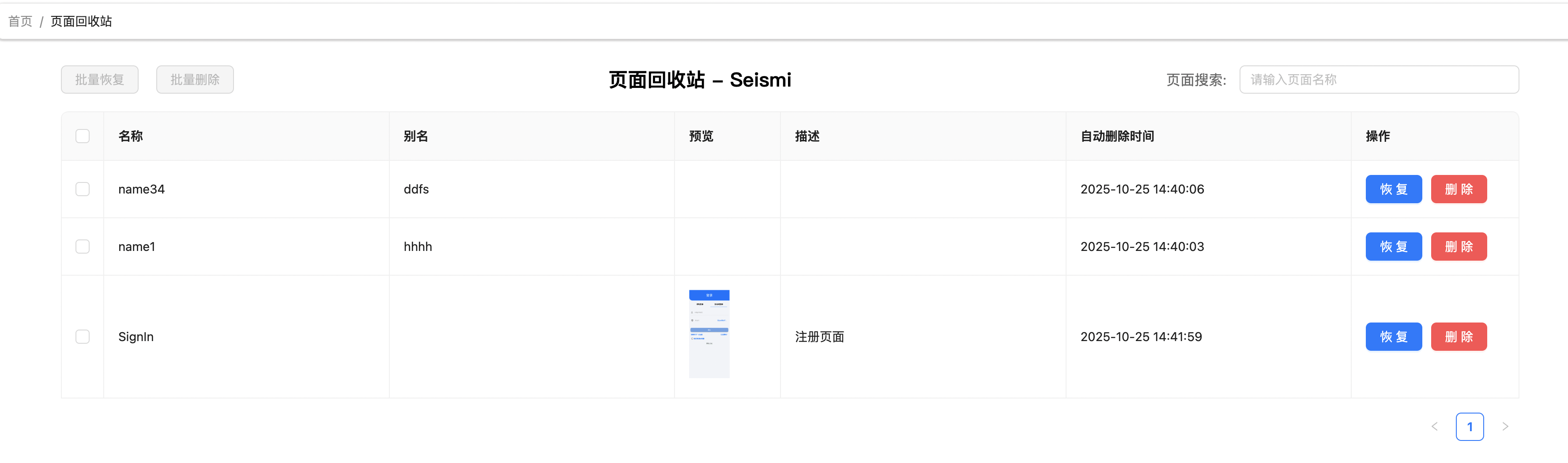Check the checkbox for row name34
This screenshot has width=1568, height=463.
tap(83, 189)
